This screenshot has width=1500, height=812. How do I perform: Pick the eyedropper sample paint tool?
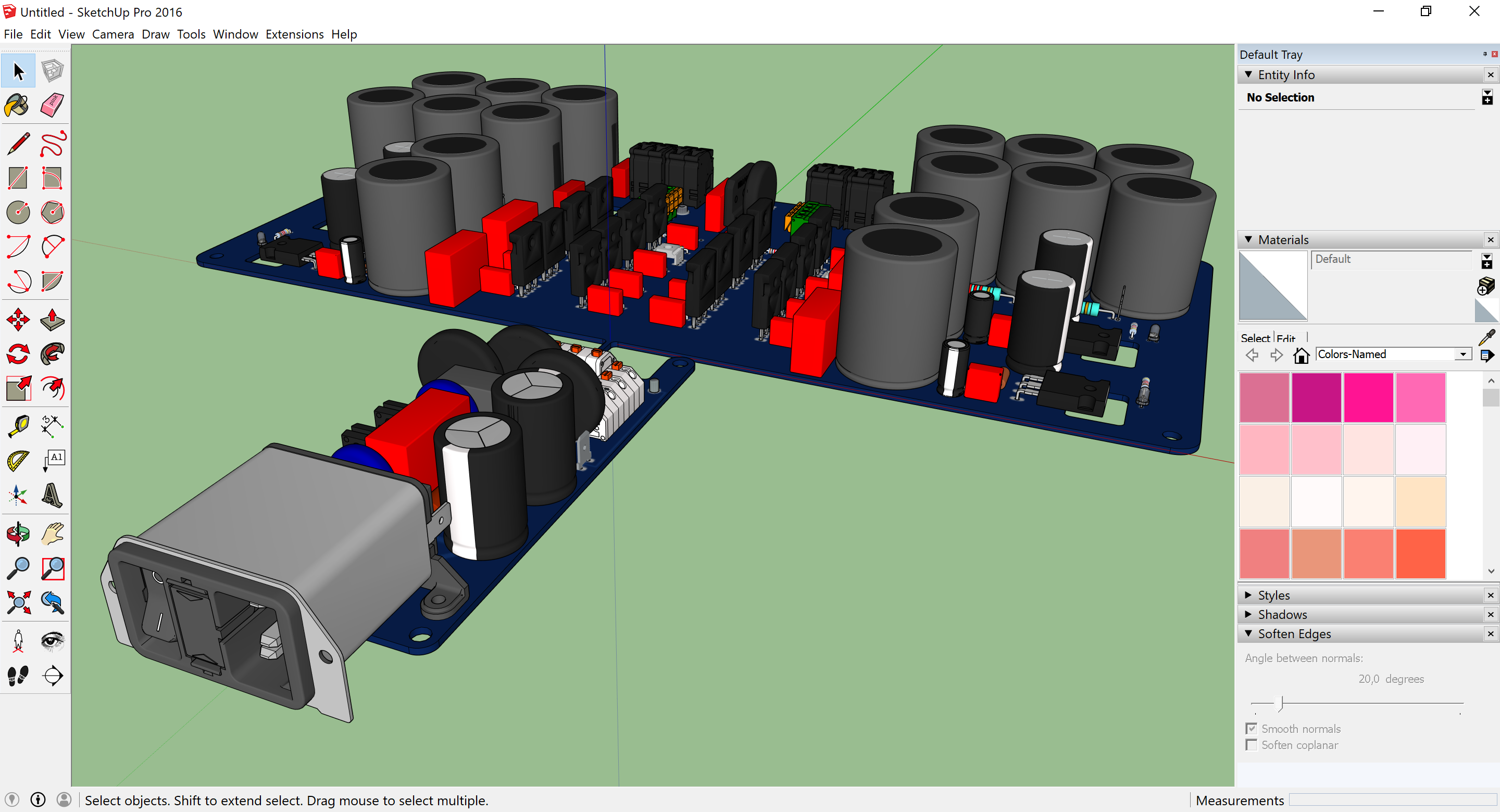coord(1486,337)
